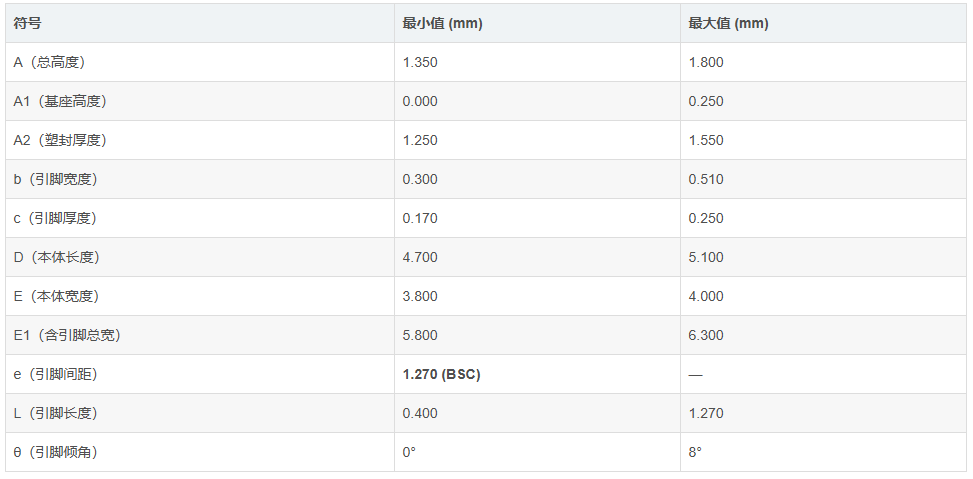The width and height of the screenshot is (973, 479).
Task: Select the bold 1.270 (BSC) value
Action: (441, 375)
